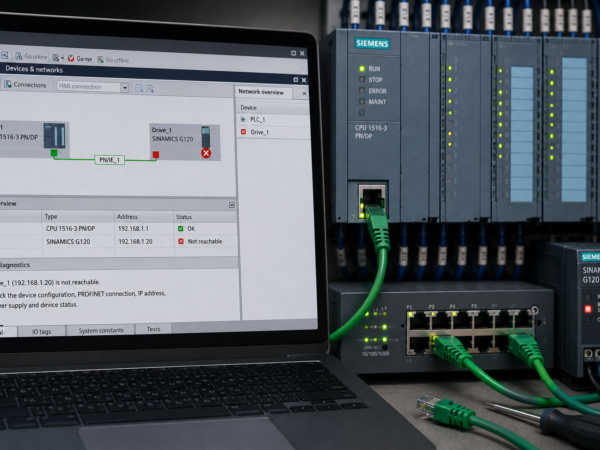This screenshot has width=600, height=450.
Task: Click the Diagnostics section header
Action: point(119,264)
